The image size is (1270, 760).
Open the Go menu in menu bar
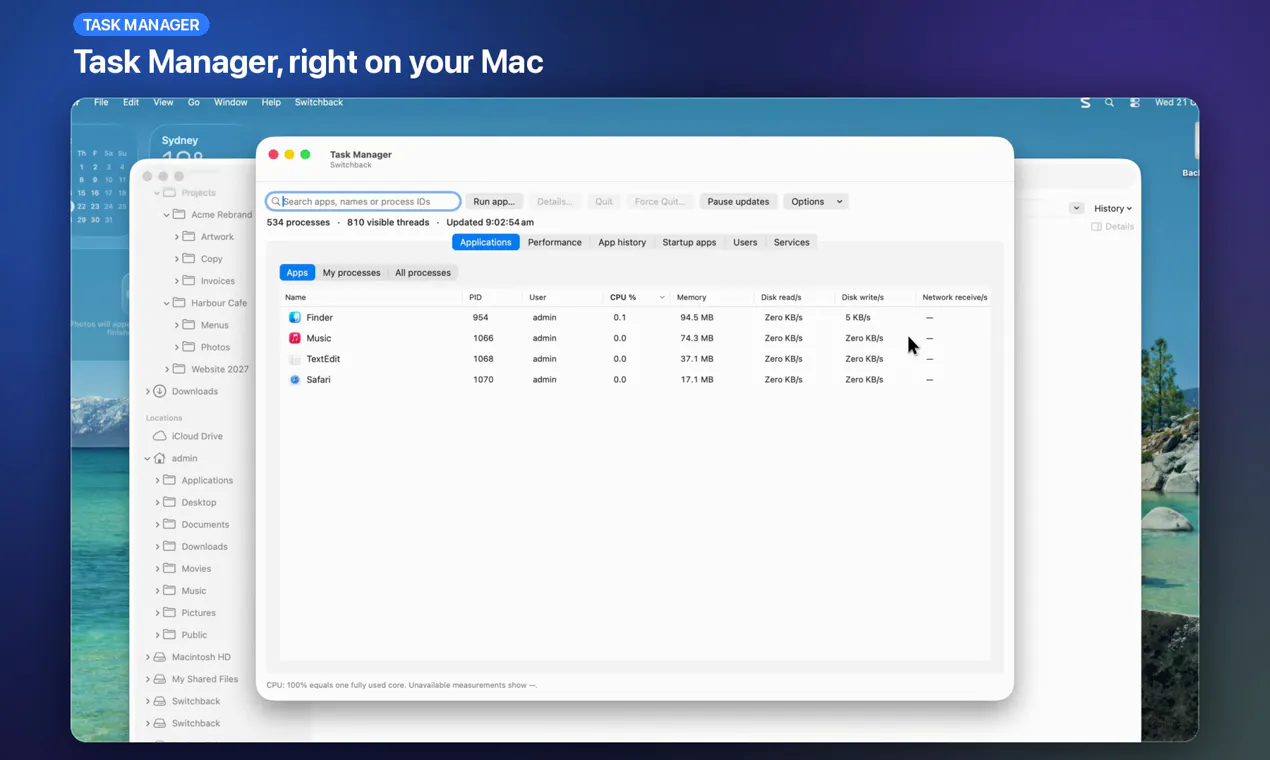pyautogui.click(x=194, y=102)
